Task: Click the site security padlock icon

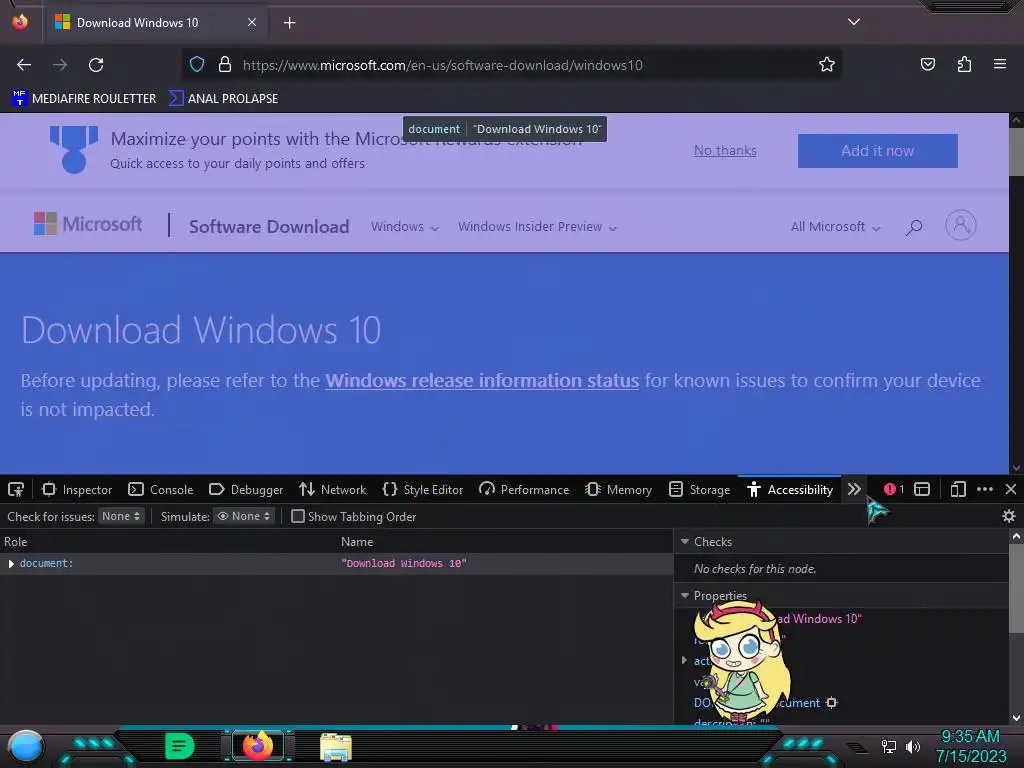Action: tap(225, 65)
